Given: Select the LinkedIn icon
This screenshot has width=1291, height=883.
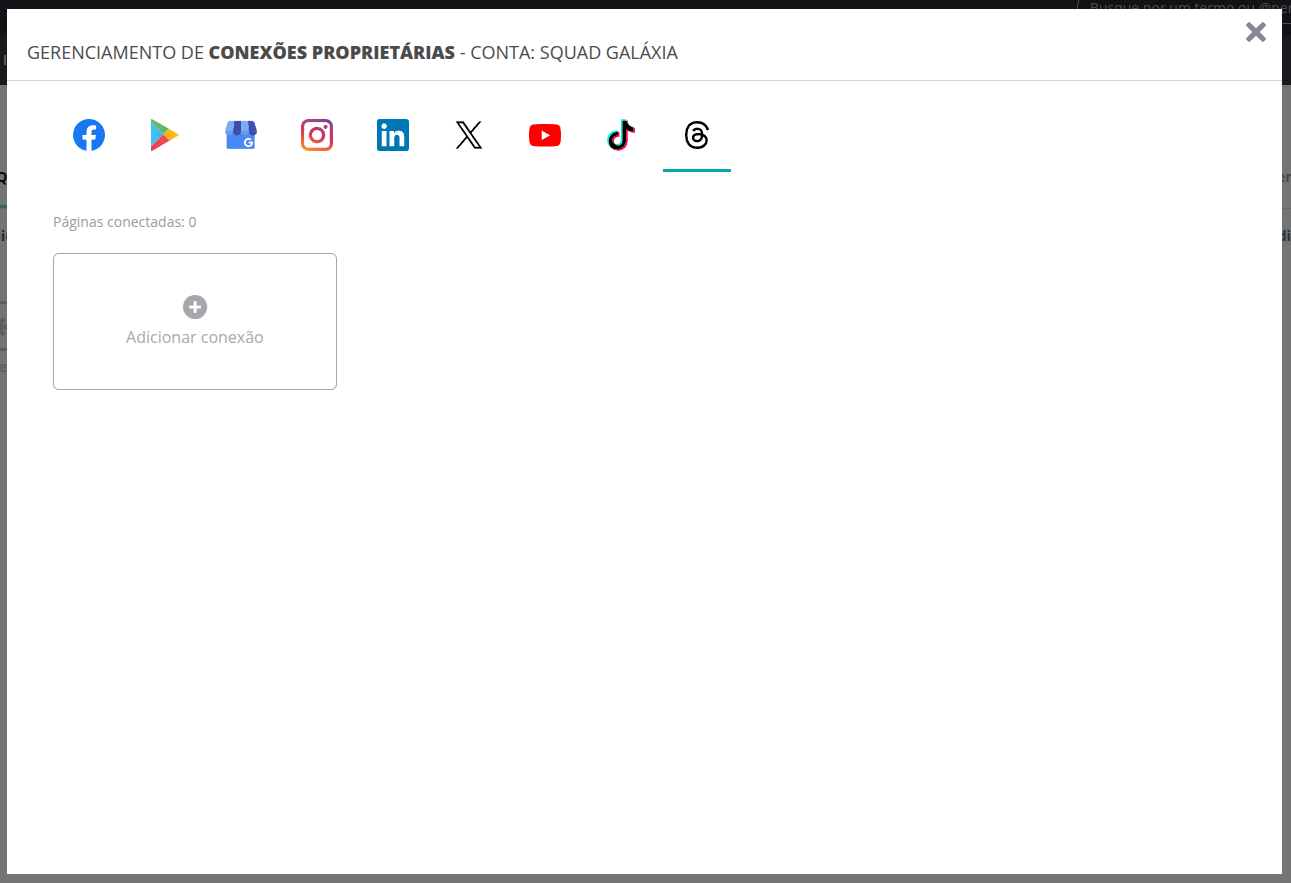Looking at the screenshot, I should tap(393, 135).
